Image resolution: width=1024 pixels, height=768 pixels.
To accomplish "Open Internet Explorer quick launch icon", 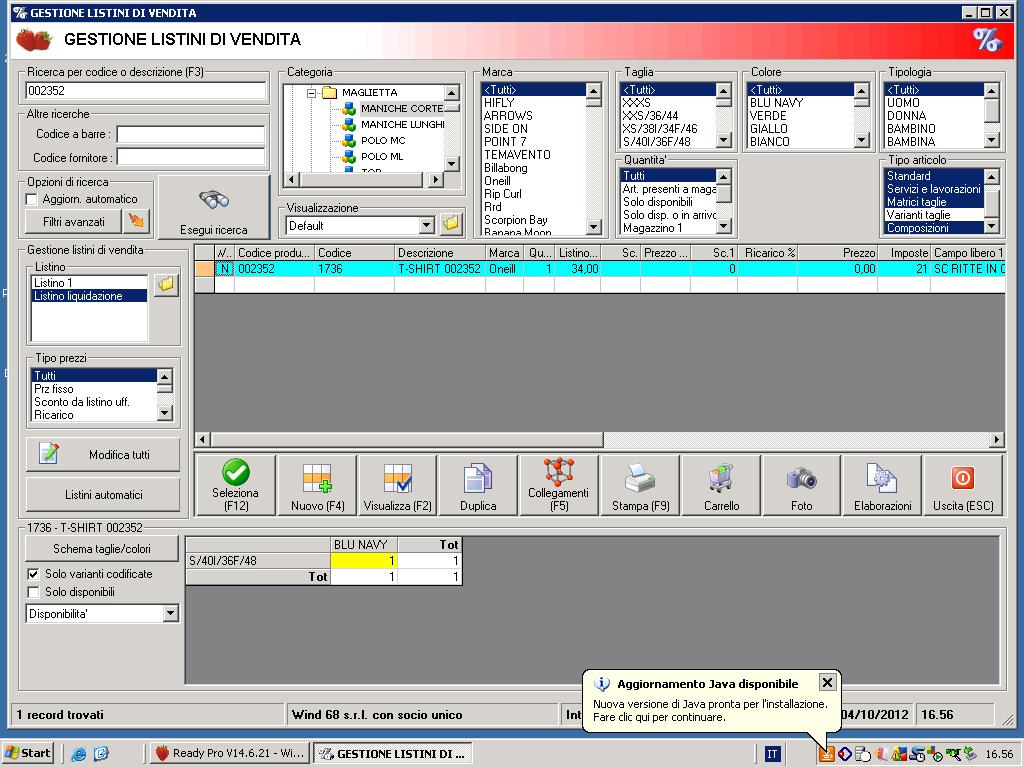I will pyautogui.click(x=78, y=754).
